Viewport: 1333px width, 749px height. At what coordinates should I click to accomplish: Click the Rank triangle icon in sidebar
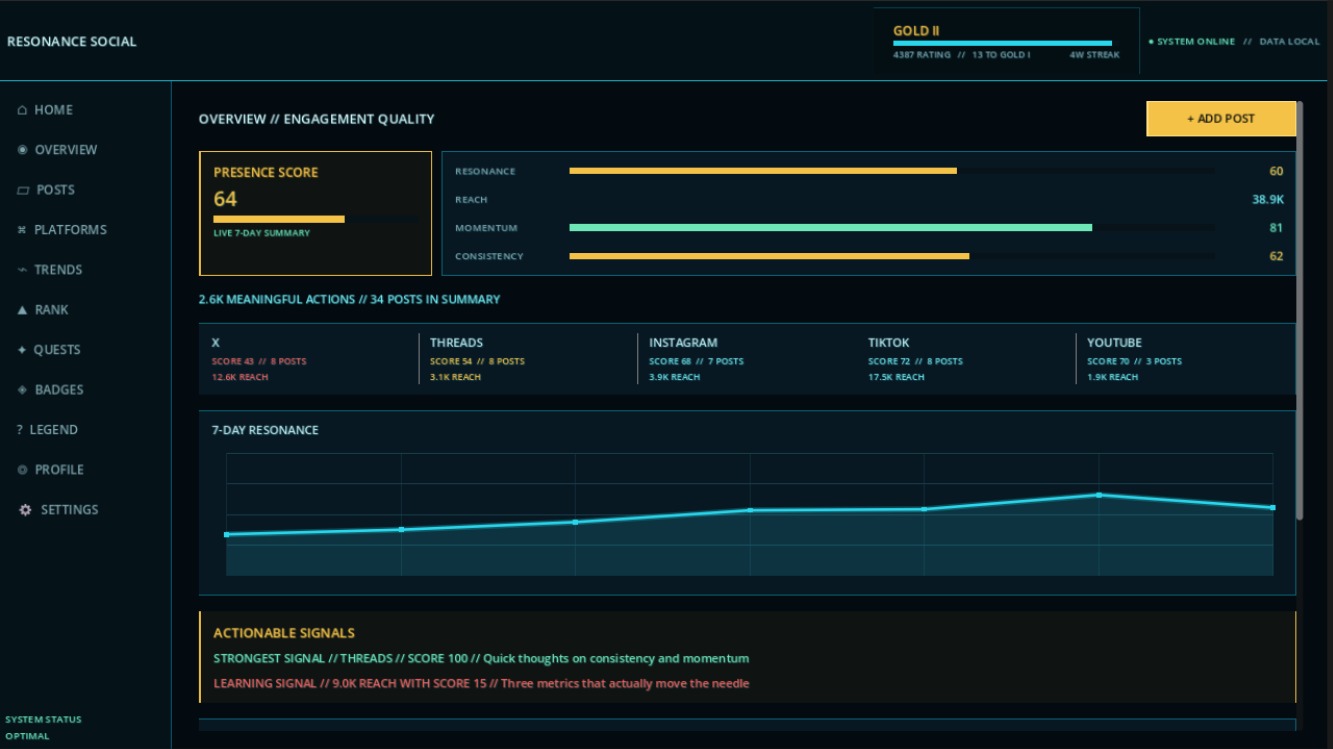click(22, 310)
